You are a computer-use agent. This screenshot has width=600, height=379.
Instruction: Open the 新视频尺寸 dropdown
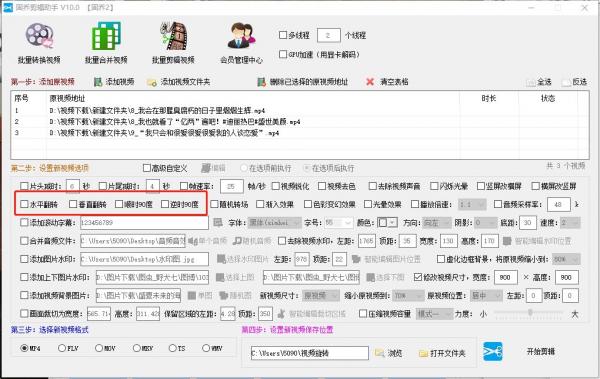(x=321, y=296)
